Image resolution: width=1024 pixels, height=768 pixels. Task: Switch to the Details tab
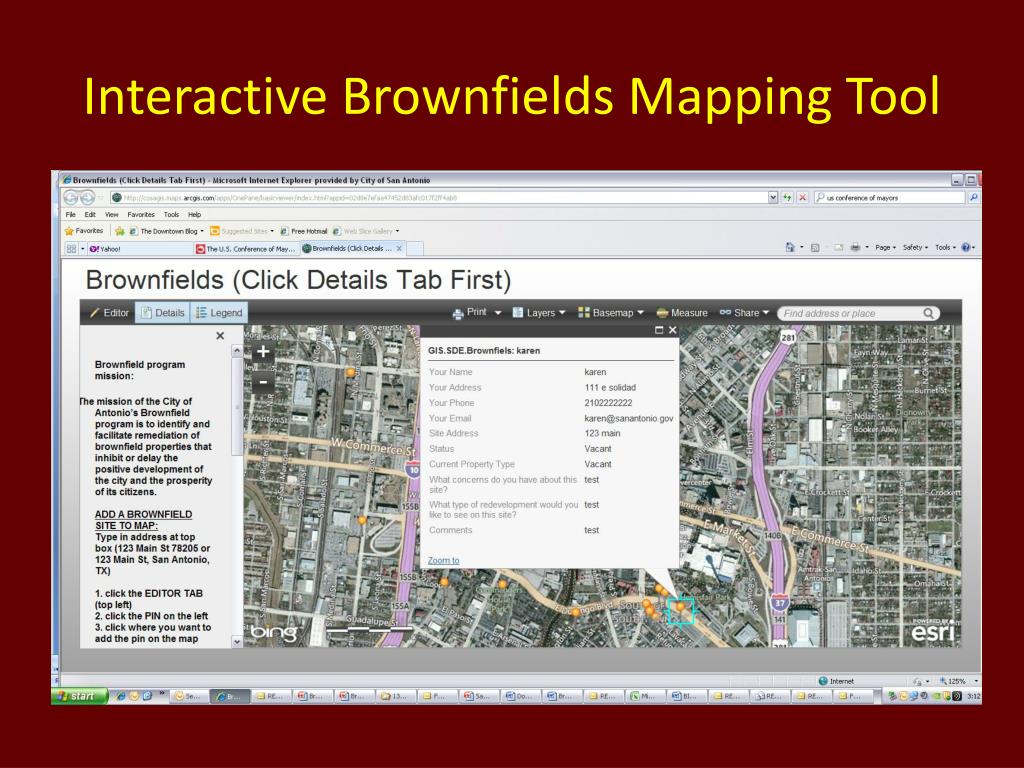[162, 313]
